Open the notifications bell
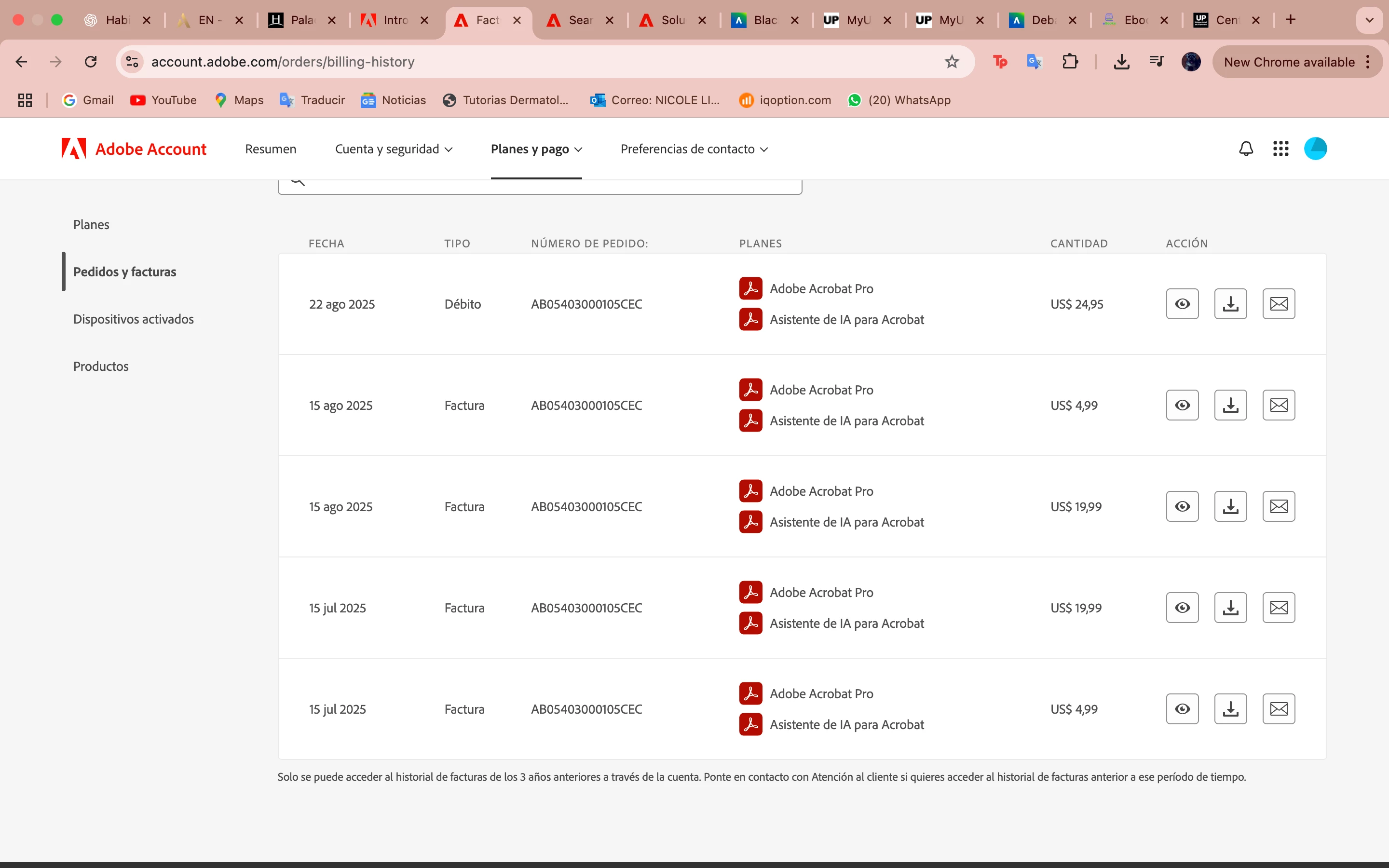Viewport: 1389px width, 868px height. (1245, 149)
